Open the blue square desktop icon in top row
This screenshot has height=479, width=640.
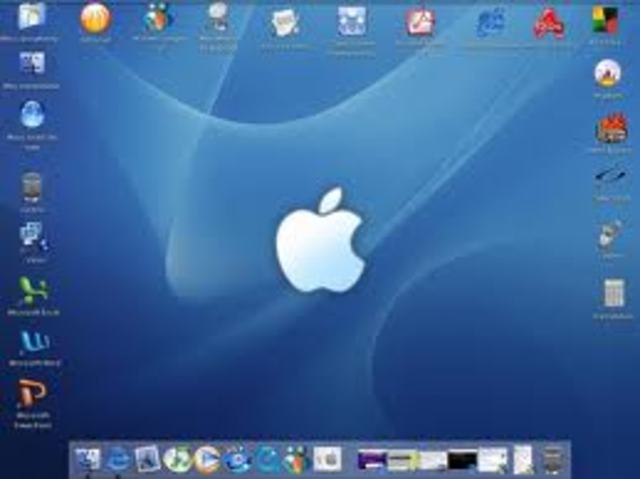click(351, 22)
